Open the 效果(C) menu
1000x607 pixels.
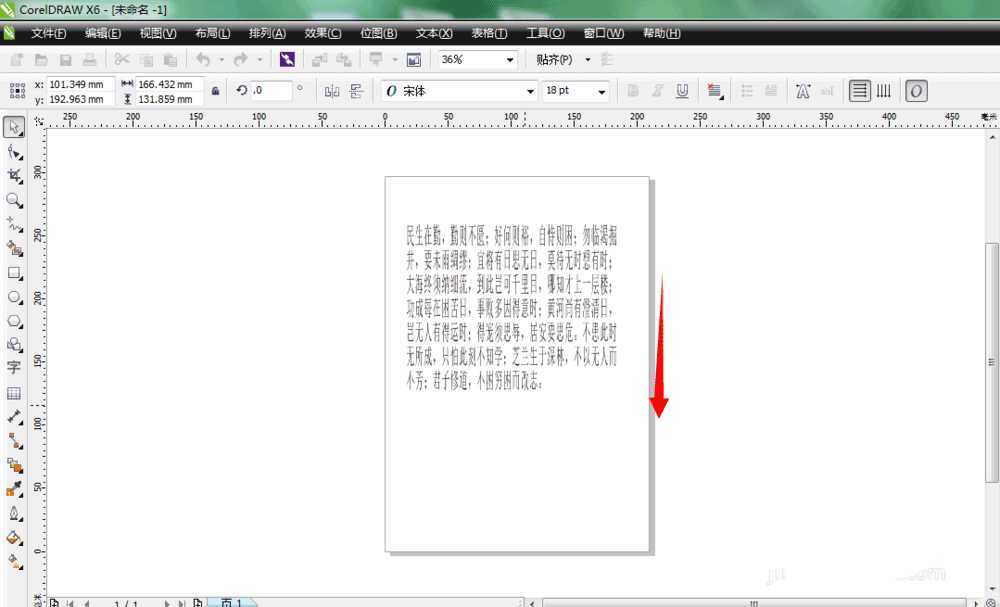point(322,33)
